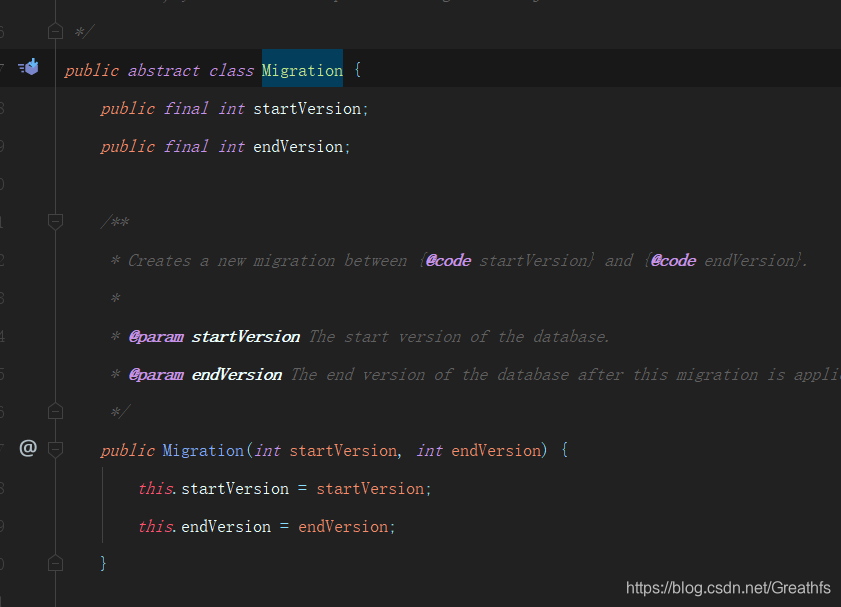The image size is (841, 607).
Task: Click bold startVersion in the @param line
Action: tap(246, 337)
